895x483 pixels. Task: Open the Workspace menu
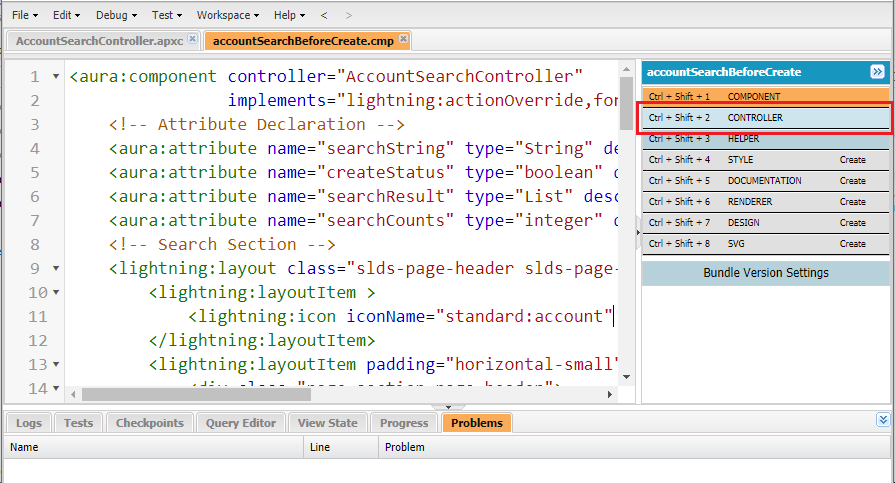pos(228,15)
